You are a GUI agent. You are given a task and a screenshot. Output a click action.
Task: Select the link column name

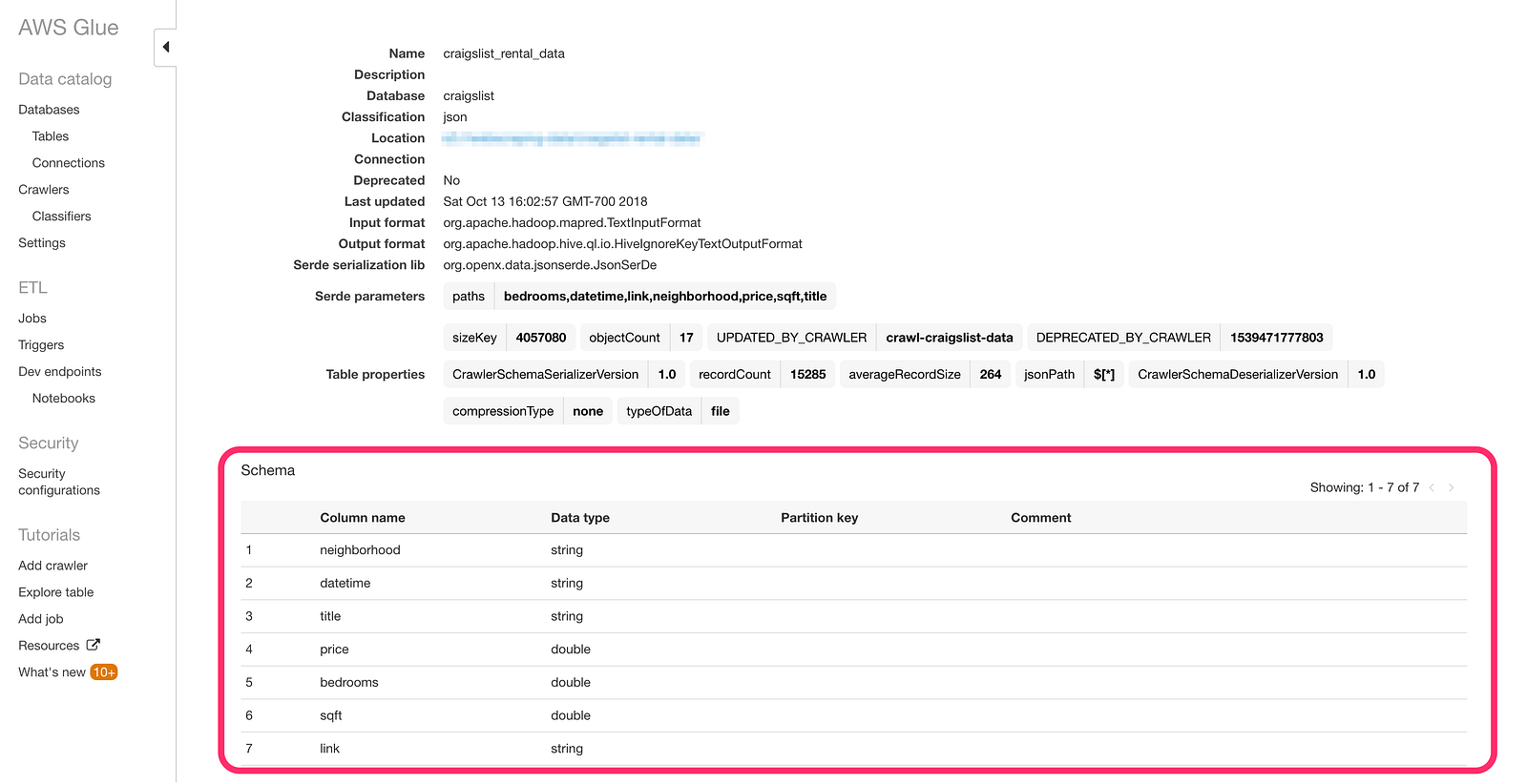click(329, 749)
